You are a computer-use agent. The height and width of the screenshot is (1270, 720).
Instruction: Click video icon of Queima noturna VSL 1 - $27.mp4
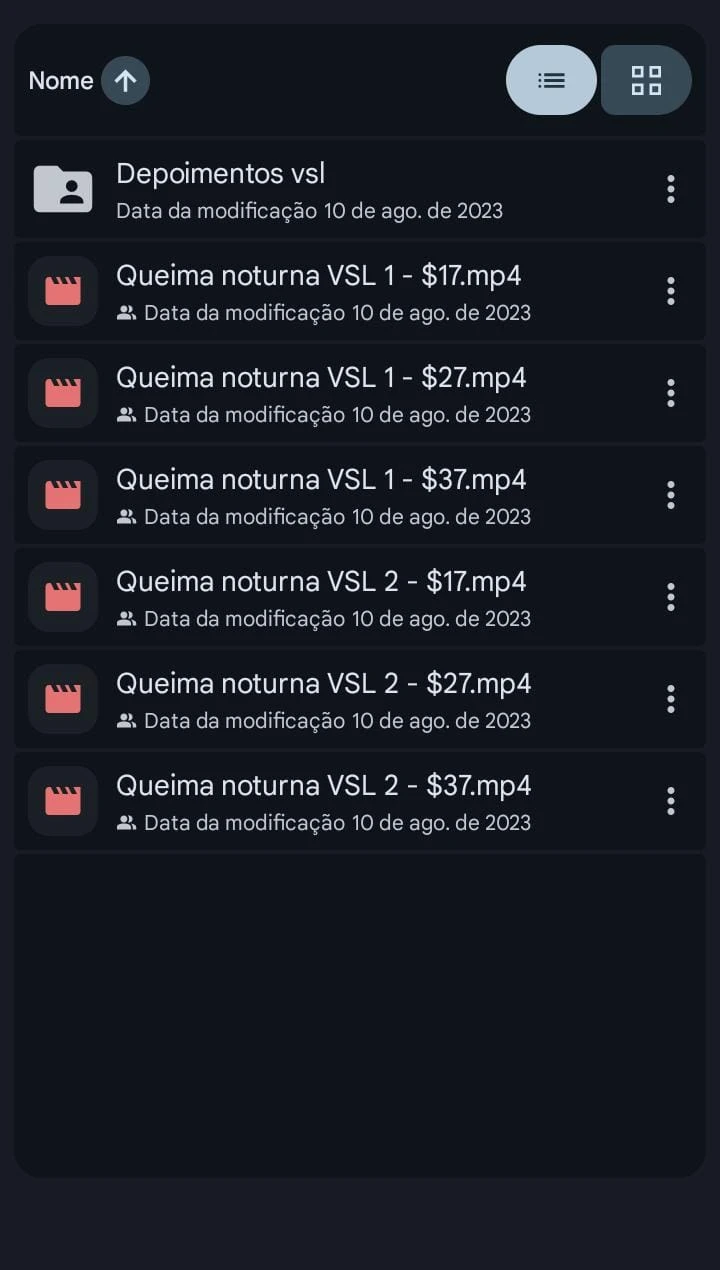63,393
